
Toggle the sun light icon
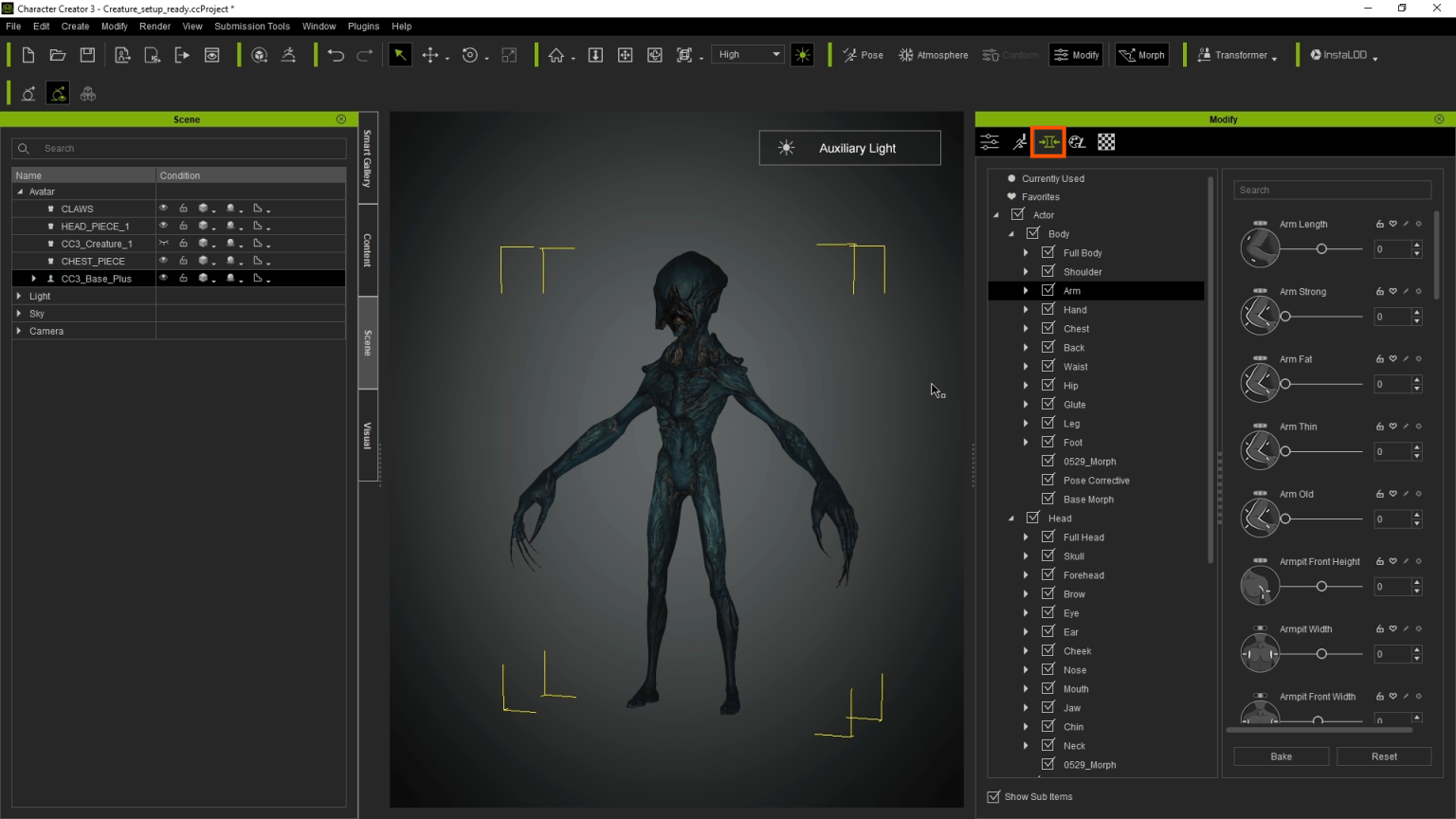(x=803, y=55)
